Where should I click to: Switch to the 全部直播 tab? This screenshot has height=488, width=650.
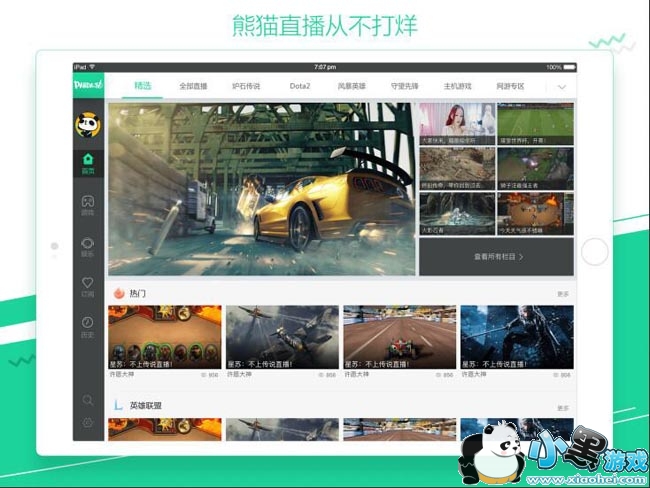point(193,86)
